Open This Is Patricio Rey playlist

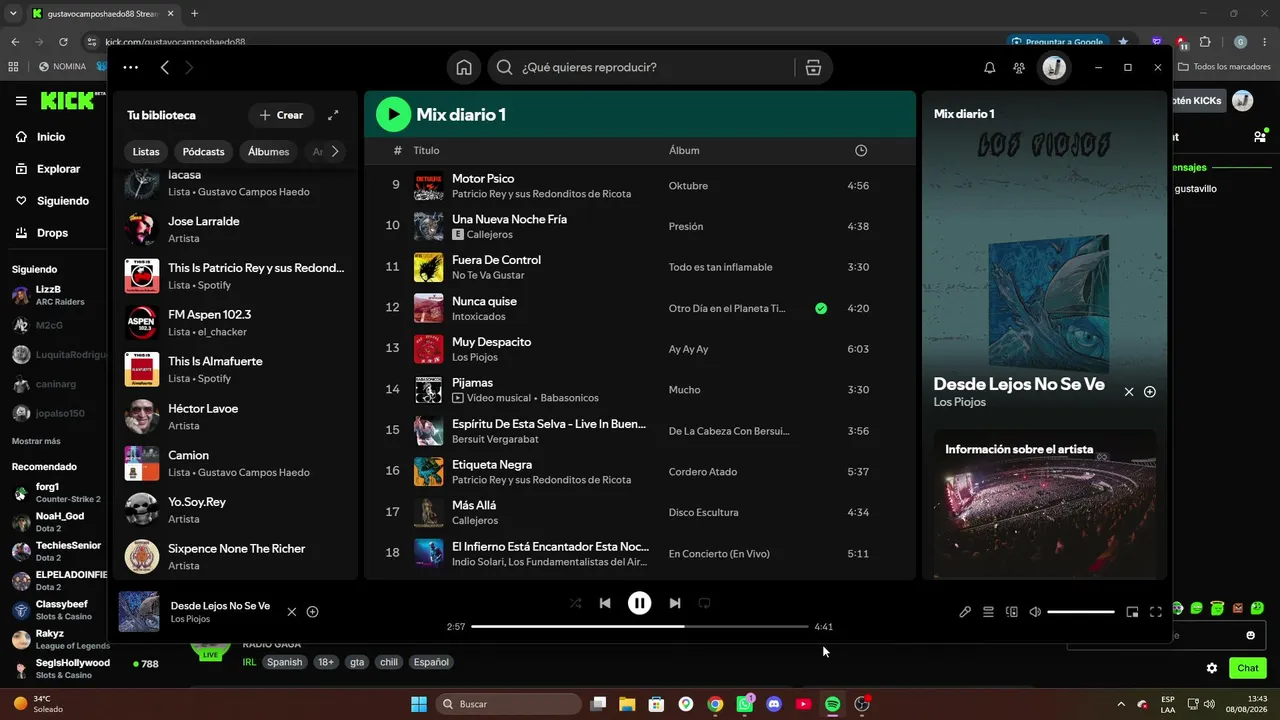(x=236, y=276)
